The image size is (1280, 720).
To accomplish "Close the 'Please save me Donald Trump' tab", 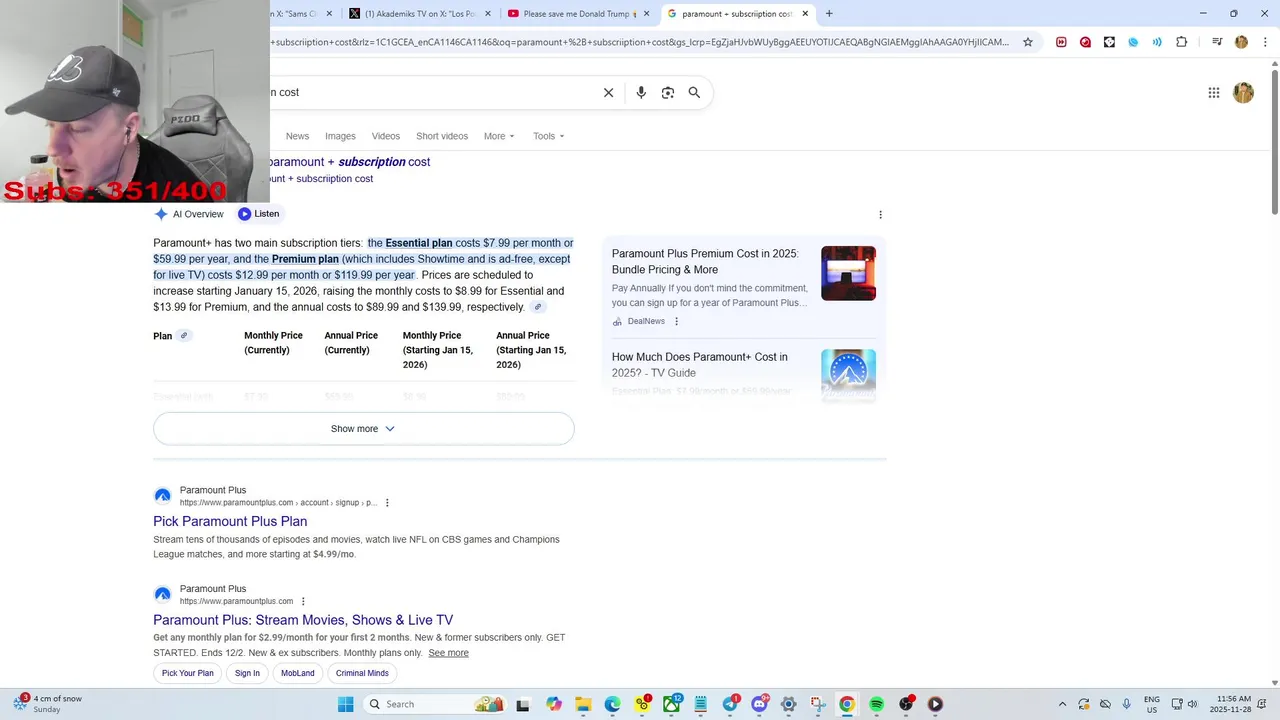I will (x=646, y=14).
